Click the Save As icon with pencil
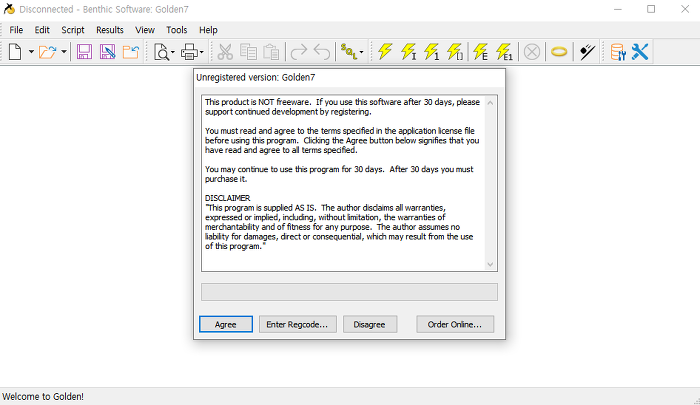This screenshot has height=405, width=700. 108,52
